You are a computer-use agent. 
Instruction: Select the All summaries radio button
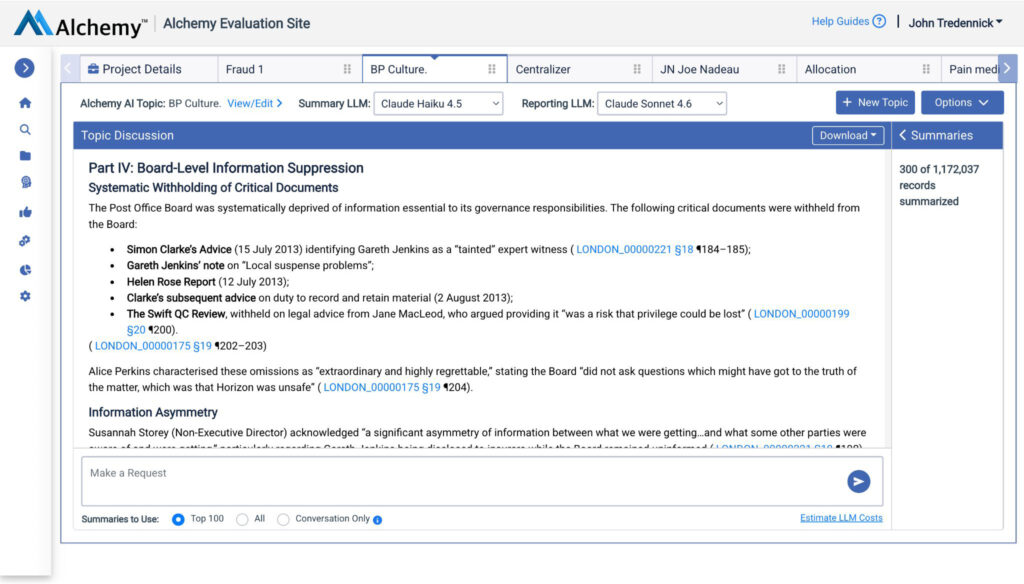click(x=242, y=520)
